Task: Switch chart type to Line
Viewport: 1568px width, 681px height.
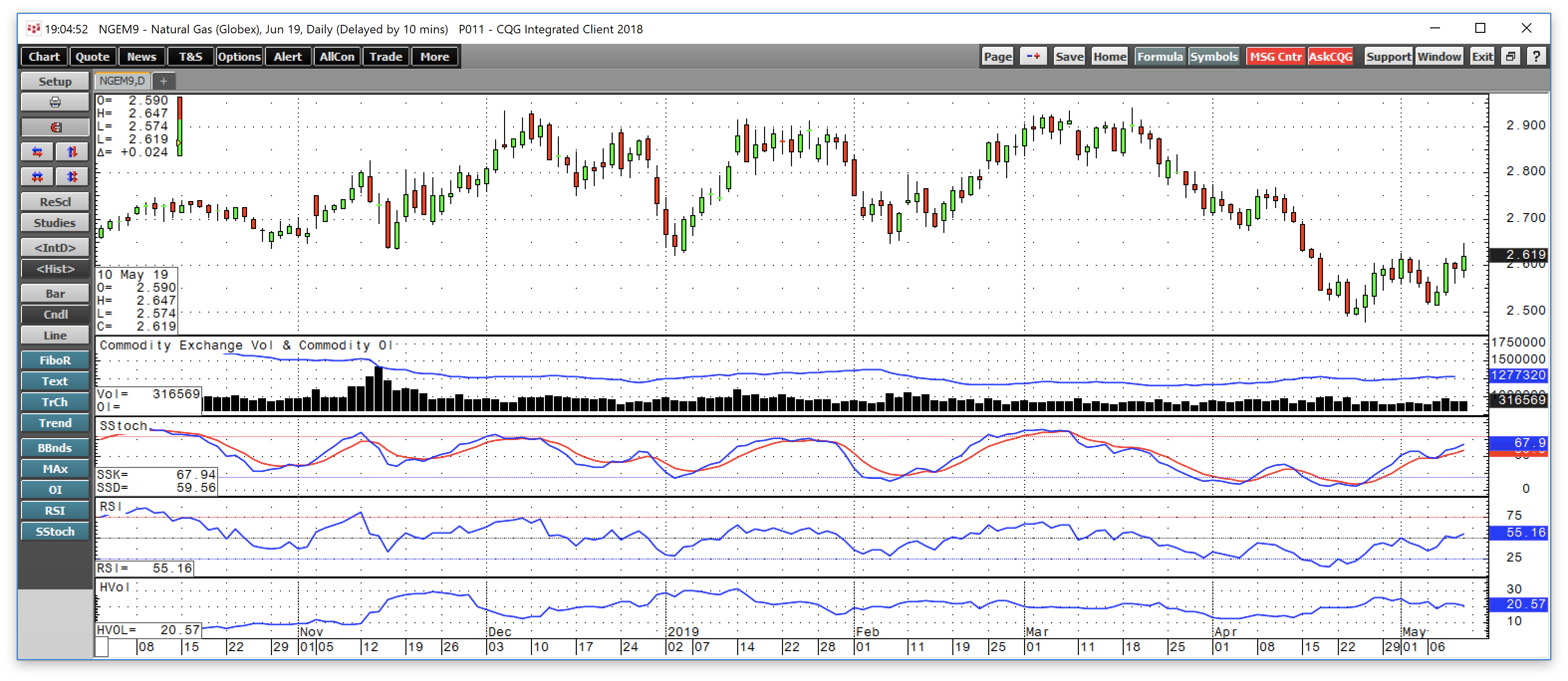Action: [x=55, y=336]
